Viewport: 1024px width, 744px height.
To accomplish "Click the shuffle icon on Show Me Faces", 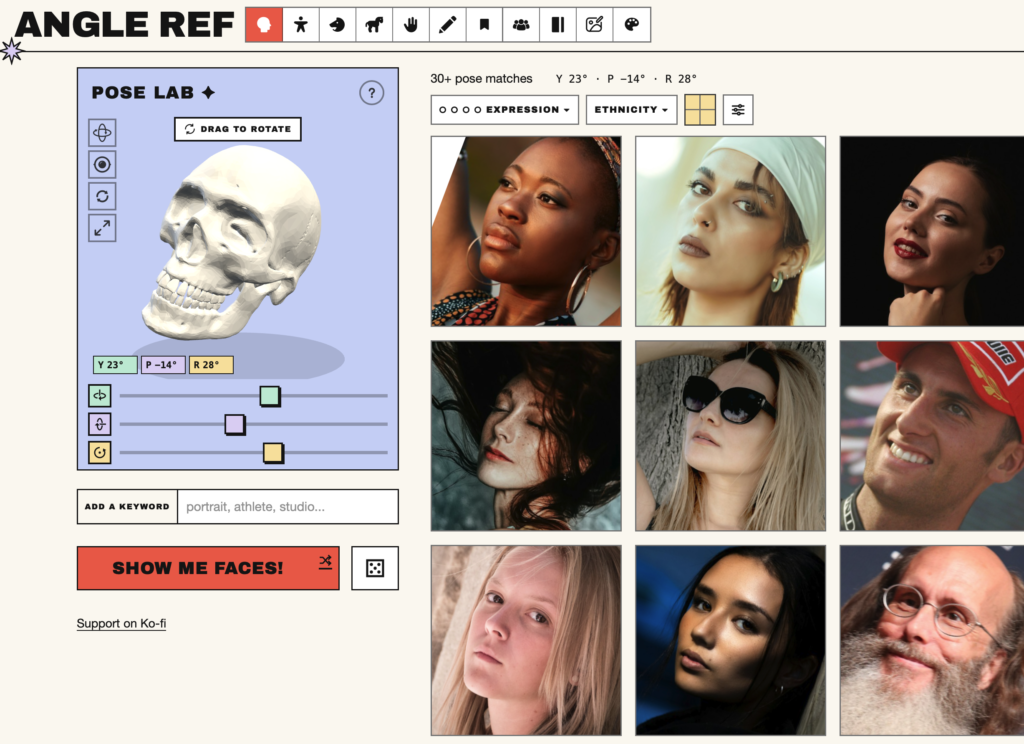I will pyautogui.click(x=325, y=561).
